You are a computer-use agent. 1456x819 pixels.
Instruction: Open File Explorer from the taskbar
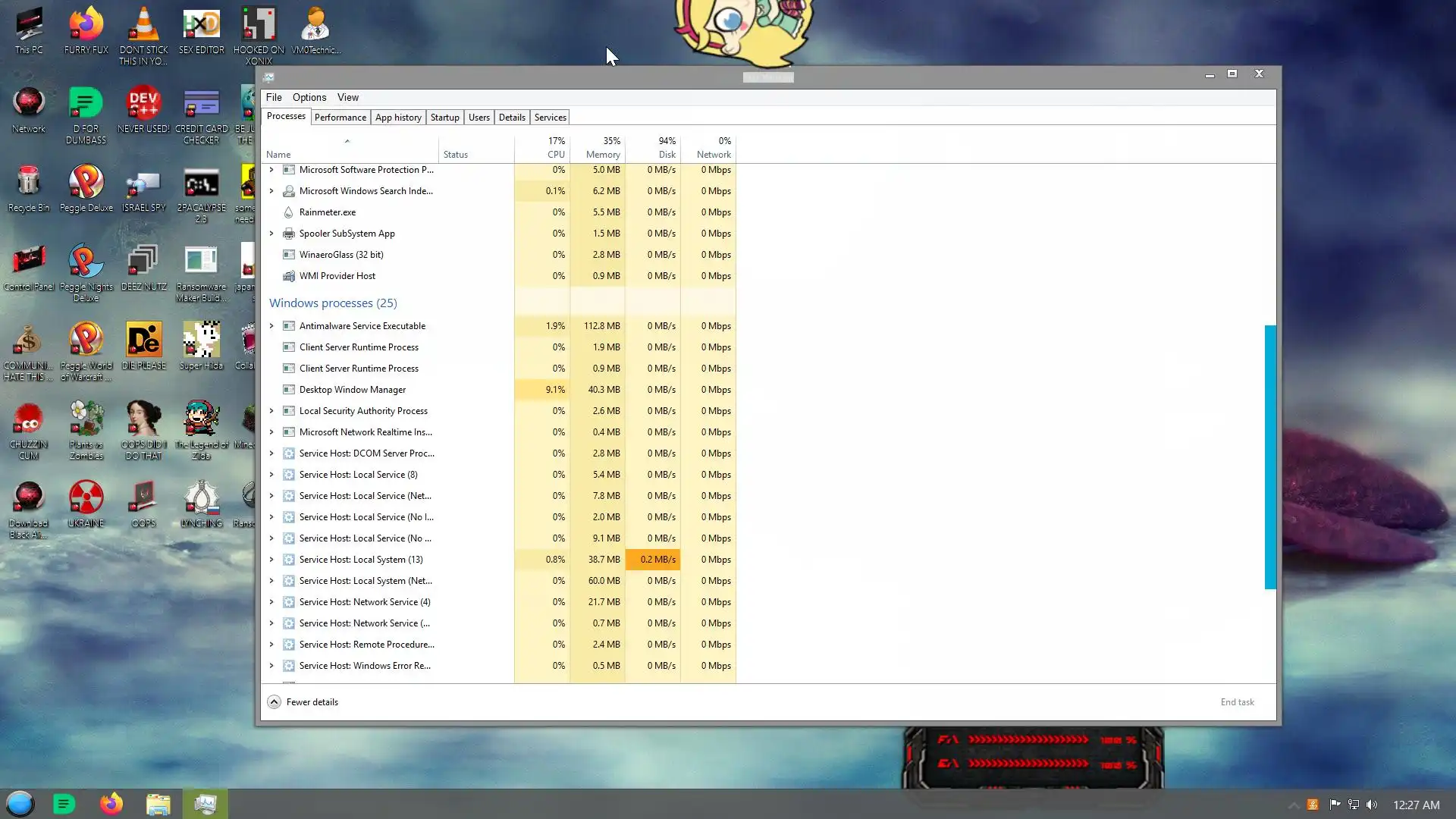158,804
